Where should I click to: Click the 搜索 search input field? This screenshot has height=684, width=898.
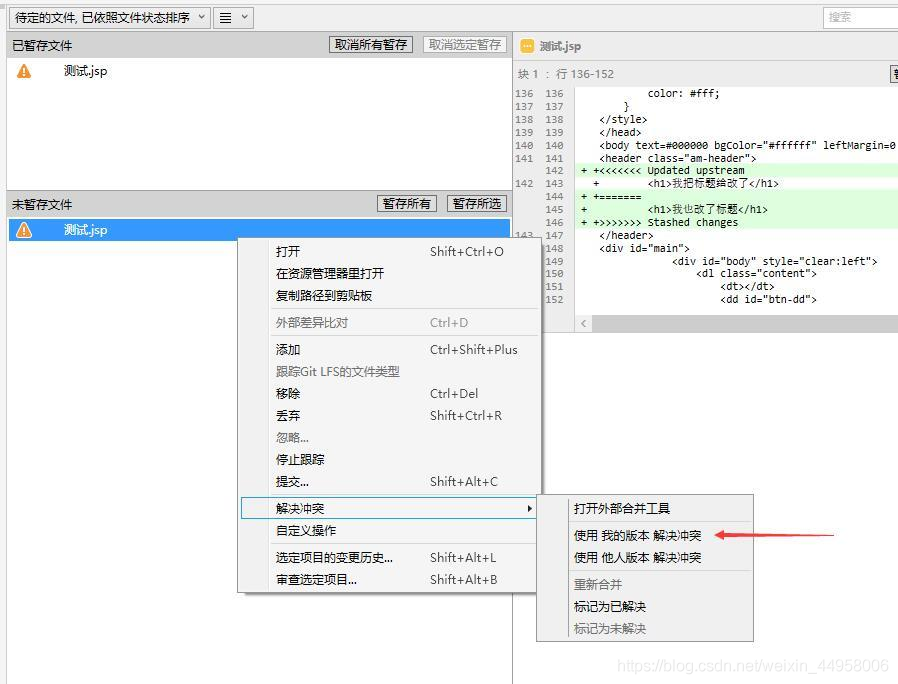860,17
